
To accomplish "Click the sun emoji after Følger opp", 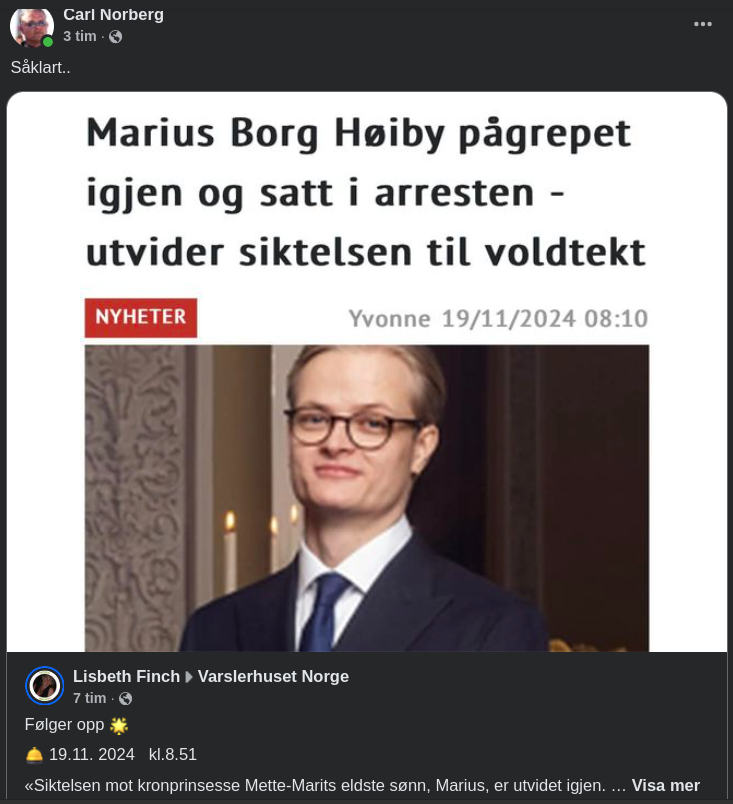I will (119, 725).
